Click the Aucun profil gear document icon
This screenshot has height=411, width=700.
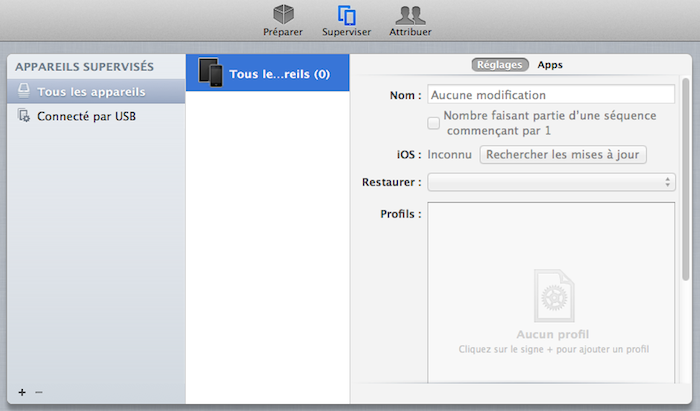click(x=553, y=294)
